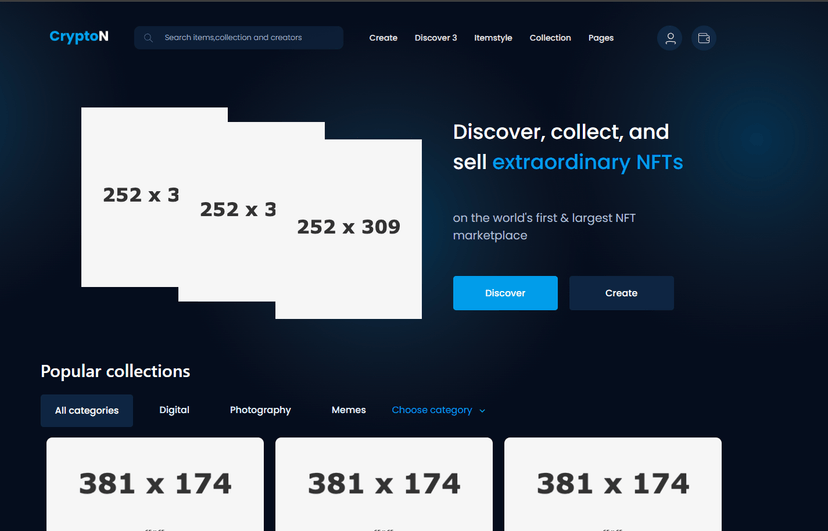
Task: Click the CryptoN logo
Action: click(79, 37)
